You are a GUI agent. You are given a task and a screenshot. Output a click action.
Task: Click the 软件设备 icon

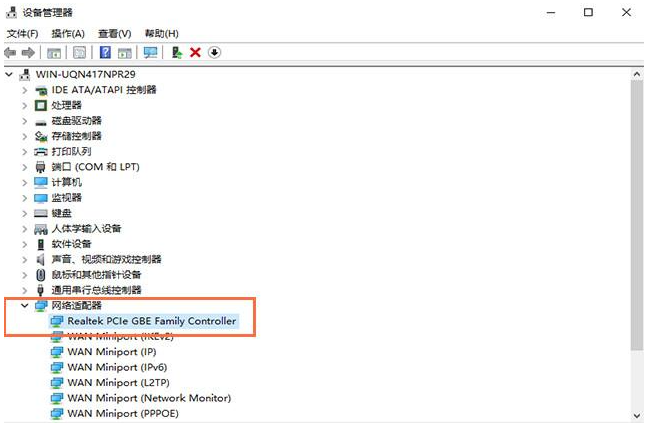41,244
